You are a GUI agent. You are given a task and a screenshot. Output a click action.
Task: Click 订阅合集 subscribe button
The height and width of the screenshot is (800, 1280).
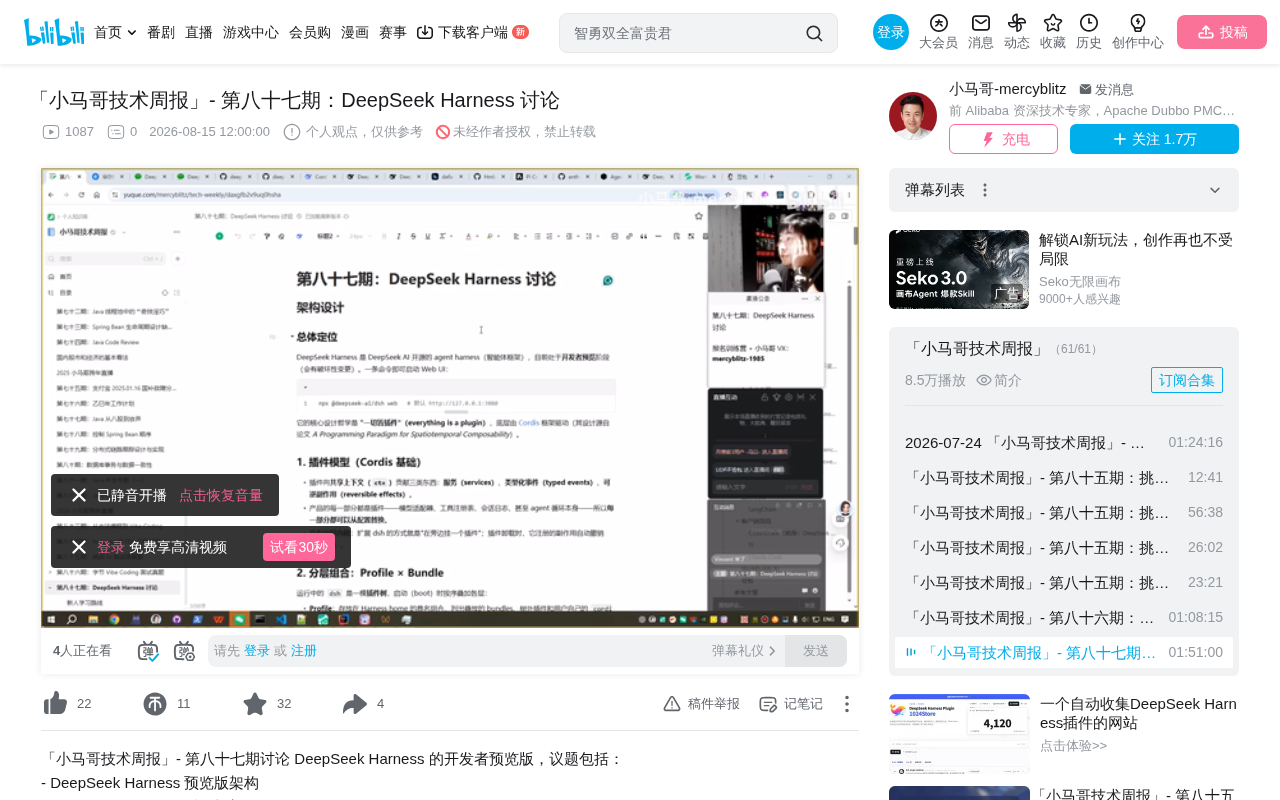(x=1187, y=380)
